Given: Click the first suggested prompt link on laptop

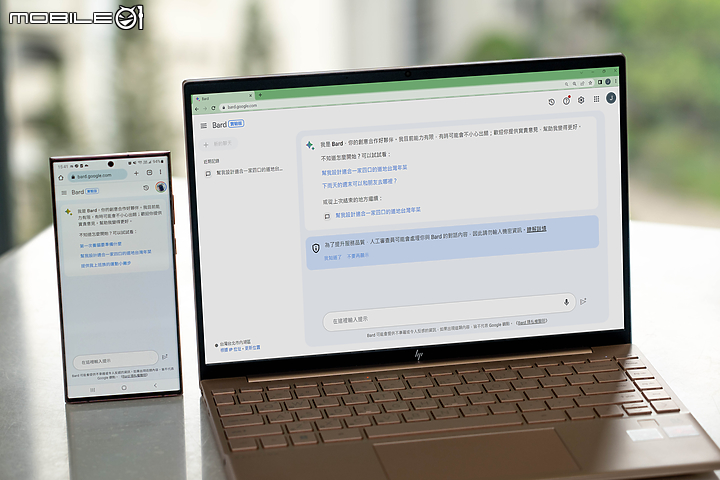Looking at the screenshot, I should click(365, 170).
